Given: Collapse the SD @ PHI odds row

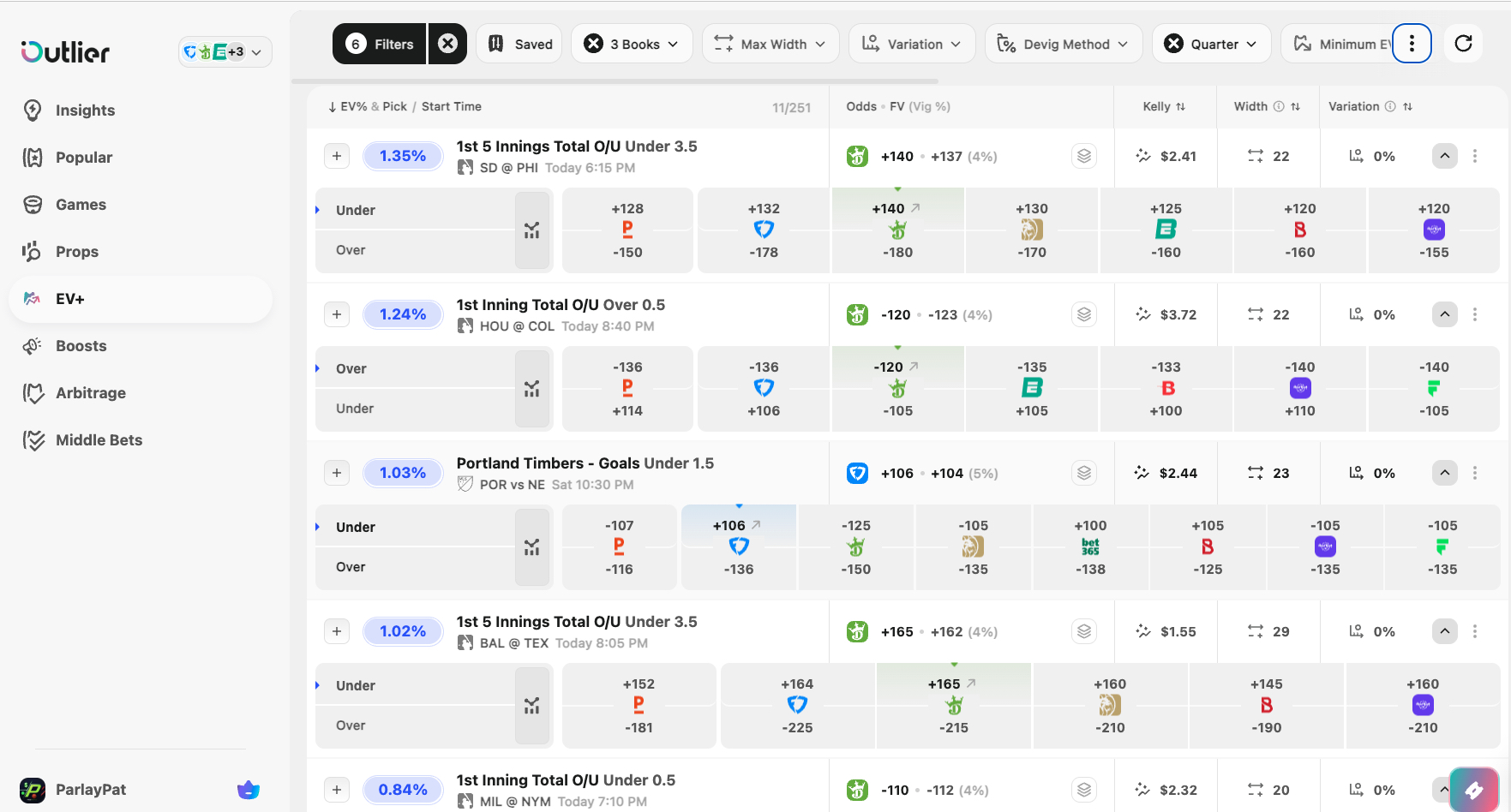Looking at the screenshot, I should click(x=1445, y=156).
